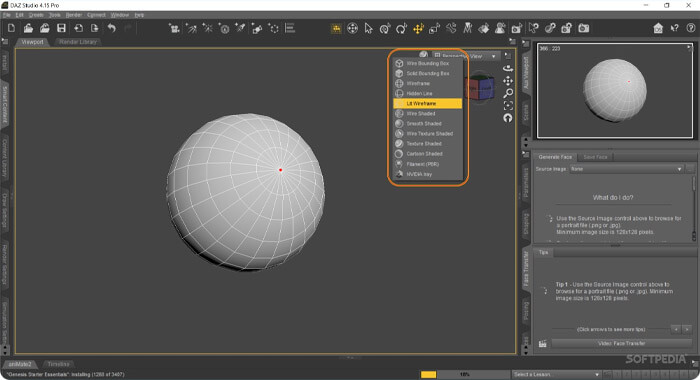Select the Node Selection arrow tool
The image size is (700, 380).
[x=369, y=29]
